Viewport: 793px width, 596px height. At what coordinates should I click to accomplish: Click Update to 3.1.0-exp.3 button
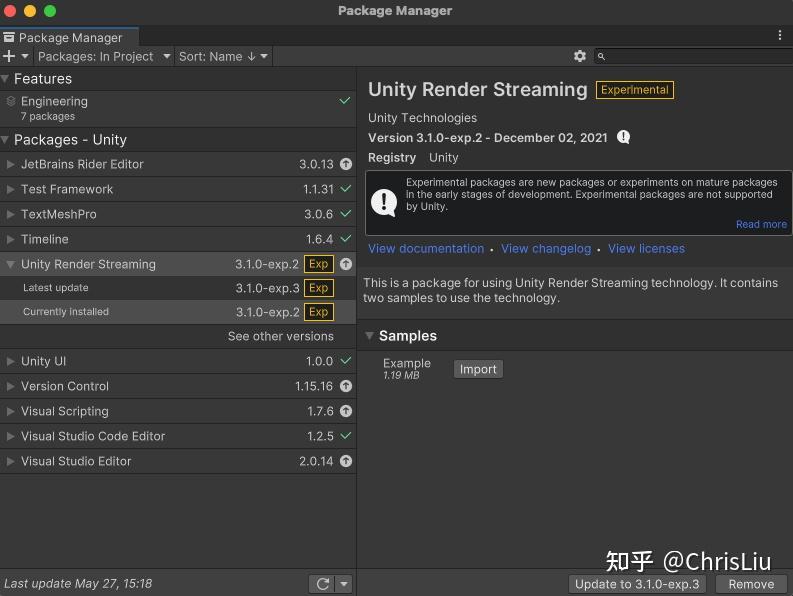(x=637, y=584)
